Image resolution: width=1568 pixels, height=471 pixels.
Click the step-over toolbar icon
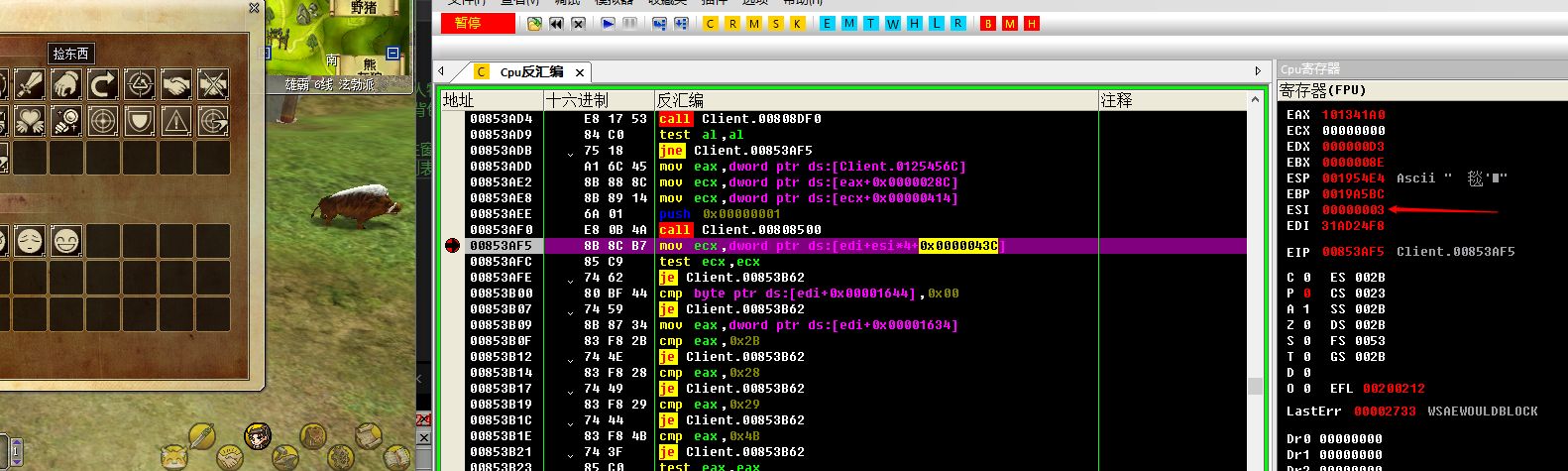(681, 23)
